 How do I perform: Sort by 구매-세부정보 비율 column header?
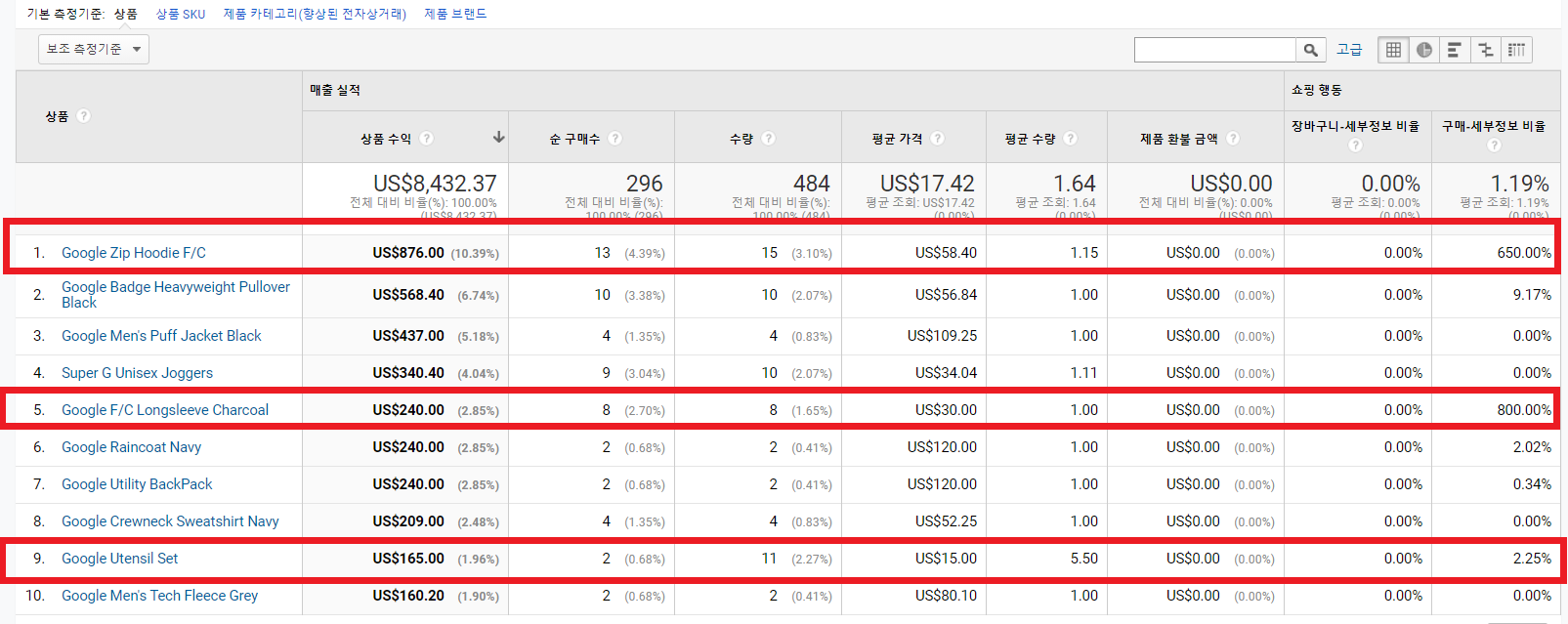[1494, 126]
